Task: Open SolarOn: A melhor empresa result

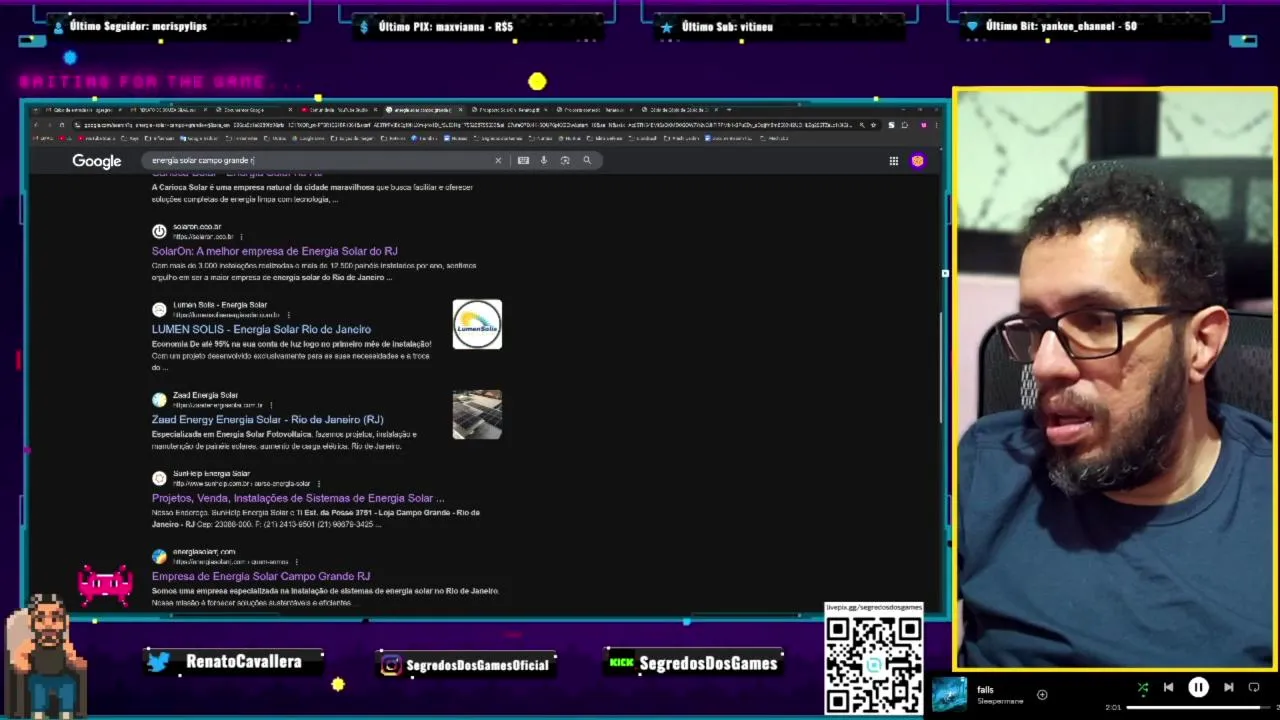Action: 275,251
